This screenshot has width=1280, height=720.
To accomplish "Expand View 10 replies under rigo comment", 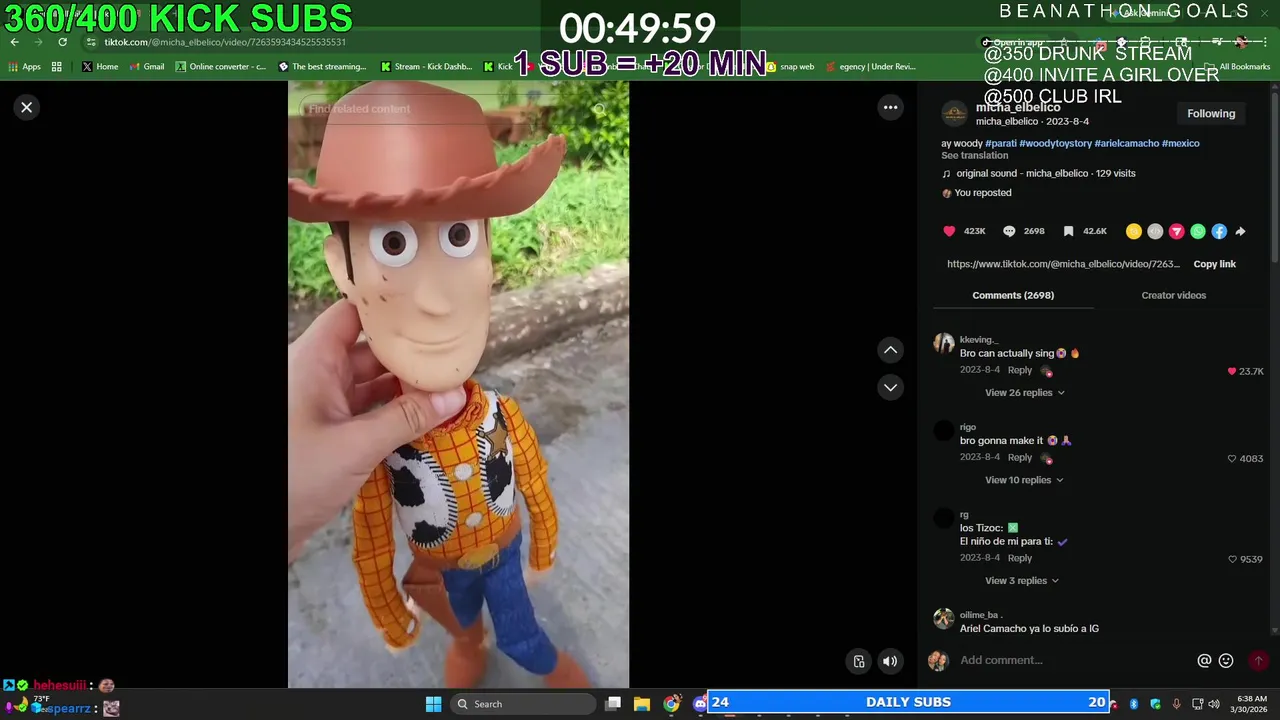I will (x=1024, y=480).
